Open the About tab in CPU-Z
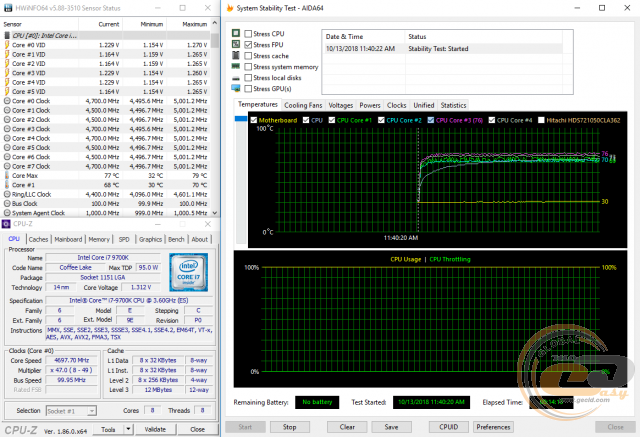Screen dimensions: 640x437 tap(200, 239)
